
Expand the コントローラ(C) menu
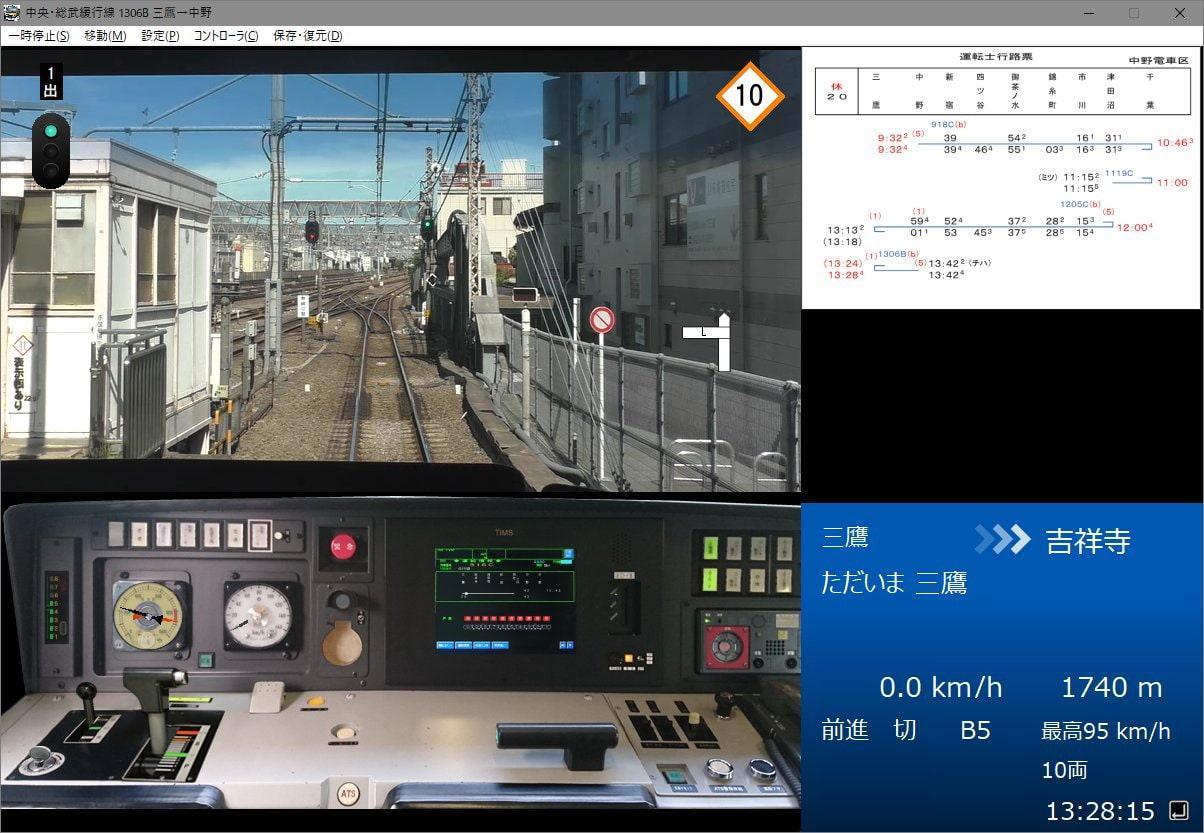225,36
